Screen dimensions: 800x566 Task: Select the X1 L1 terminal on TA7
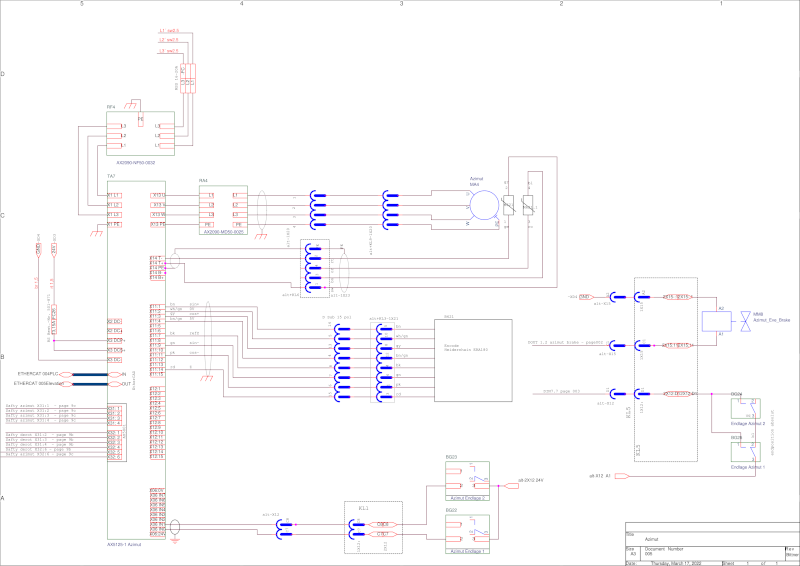click(114, 195)
